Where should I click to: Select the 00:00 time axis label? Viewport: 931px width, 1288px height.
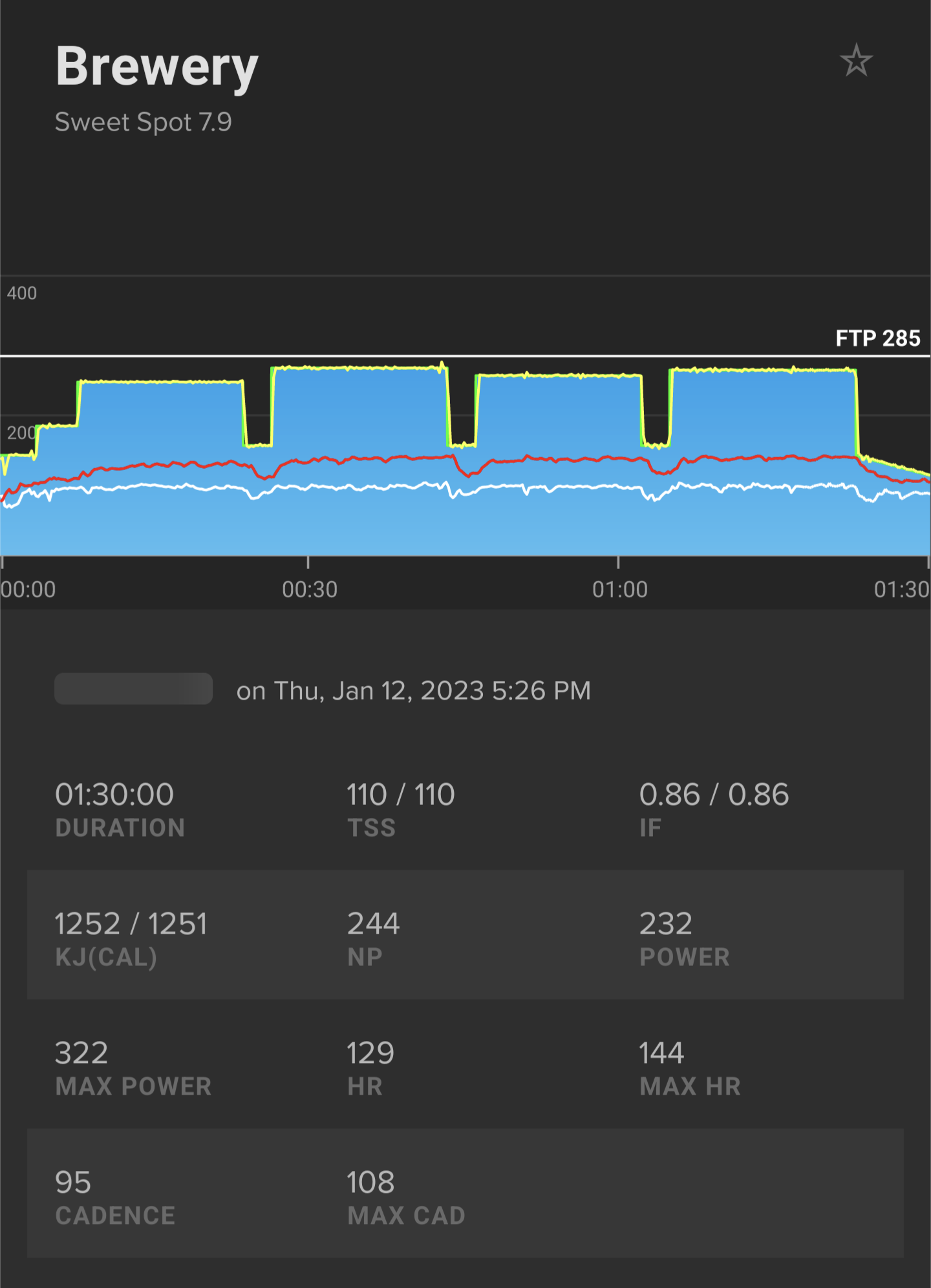pyautogui.click(x=28, y=590)
